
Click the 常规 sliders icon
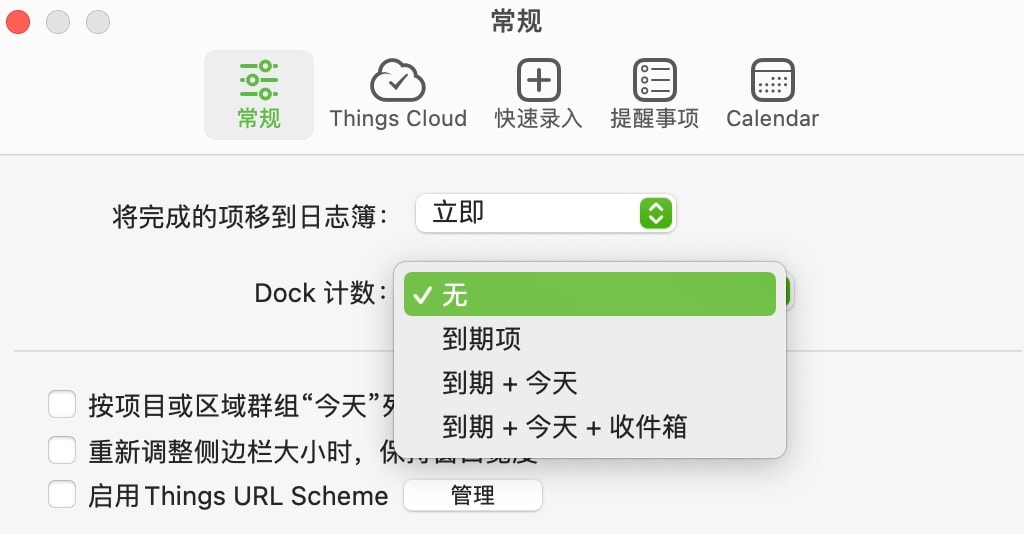click(x=259, y=79)
